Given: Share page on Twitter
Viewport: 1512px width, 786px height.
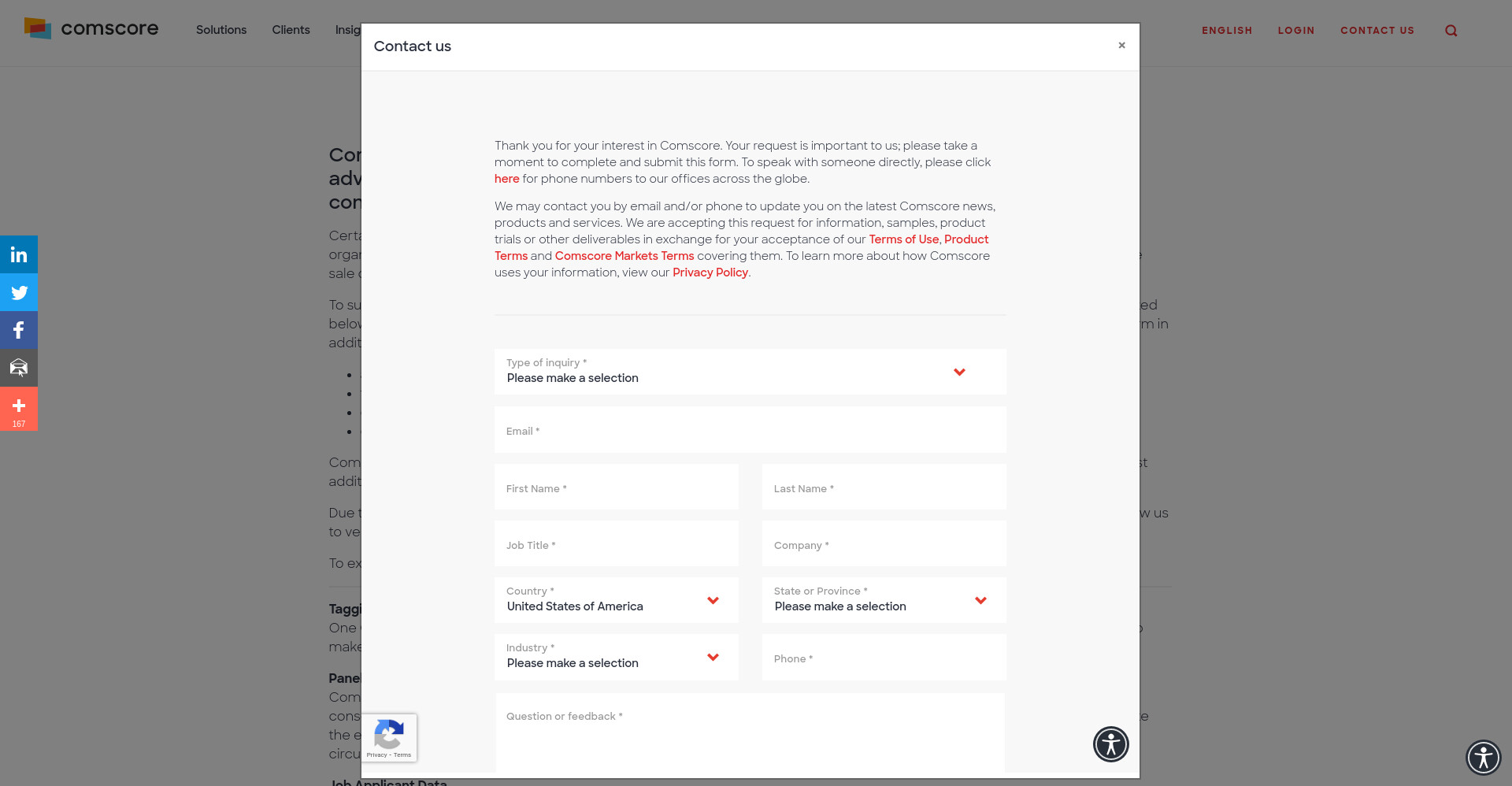Looking at the screenshot, I should point(19,292).
